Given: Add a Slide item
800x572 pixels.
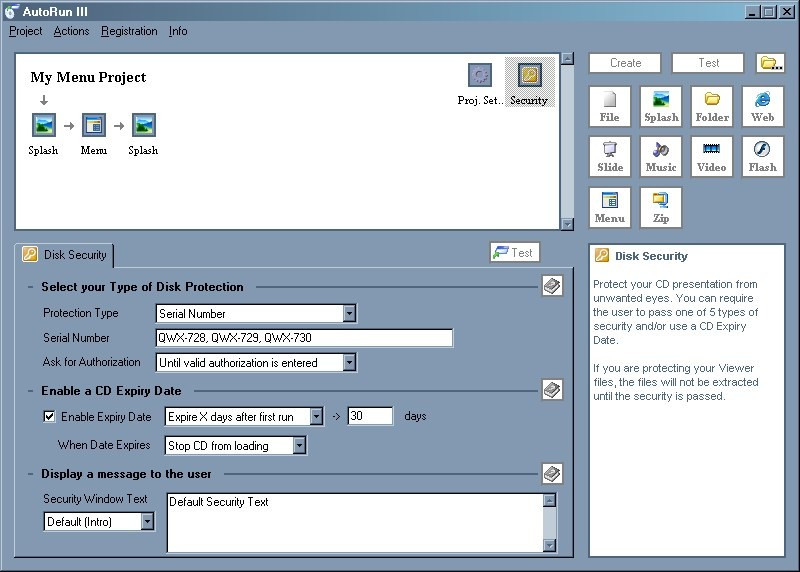Looking at the screenshot, I should point(610,157).
